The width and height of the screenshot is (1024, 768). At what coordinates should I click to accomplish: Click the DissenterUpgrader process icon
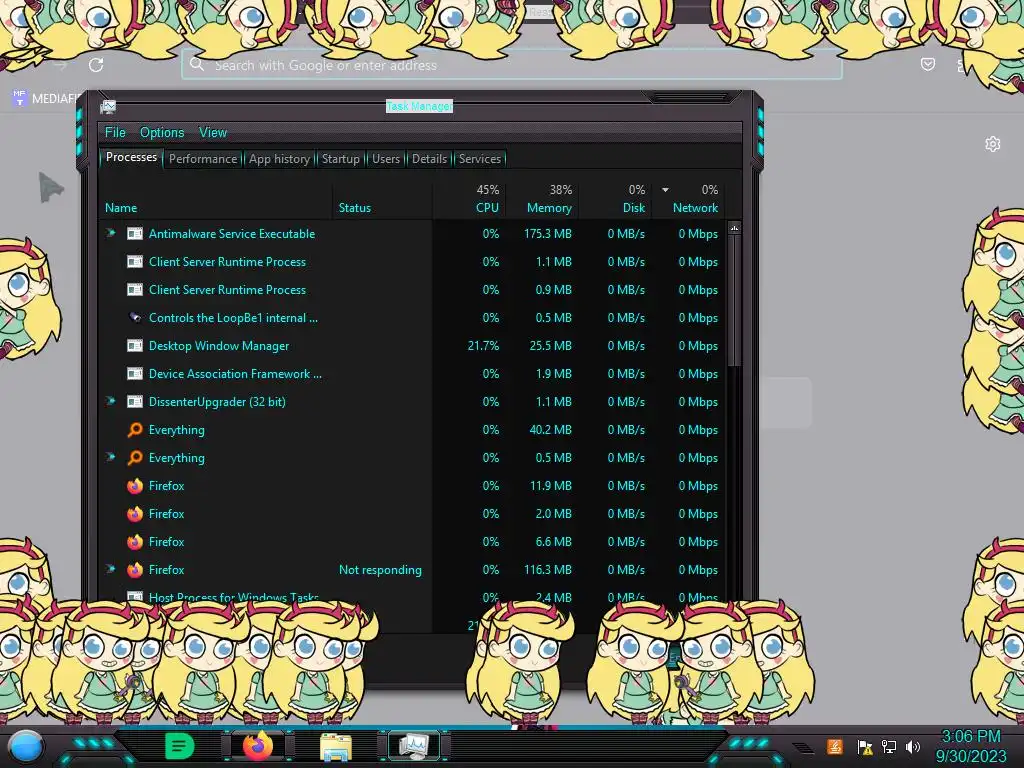pyautogui.click(x=135, y=402)
